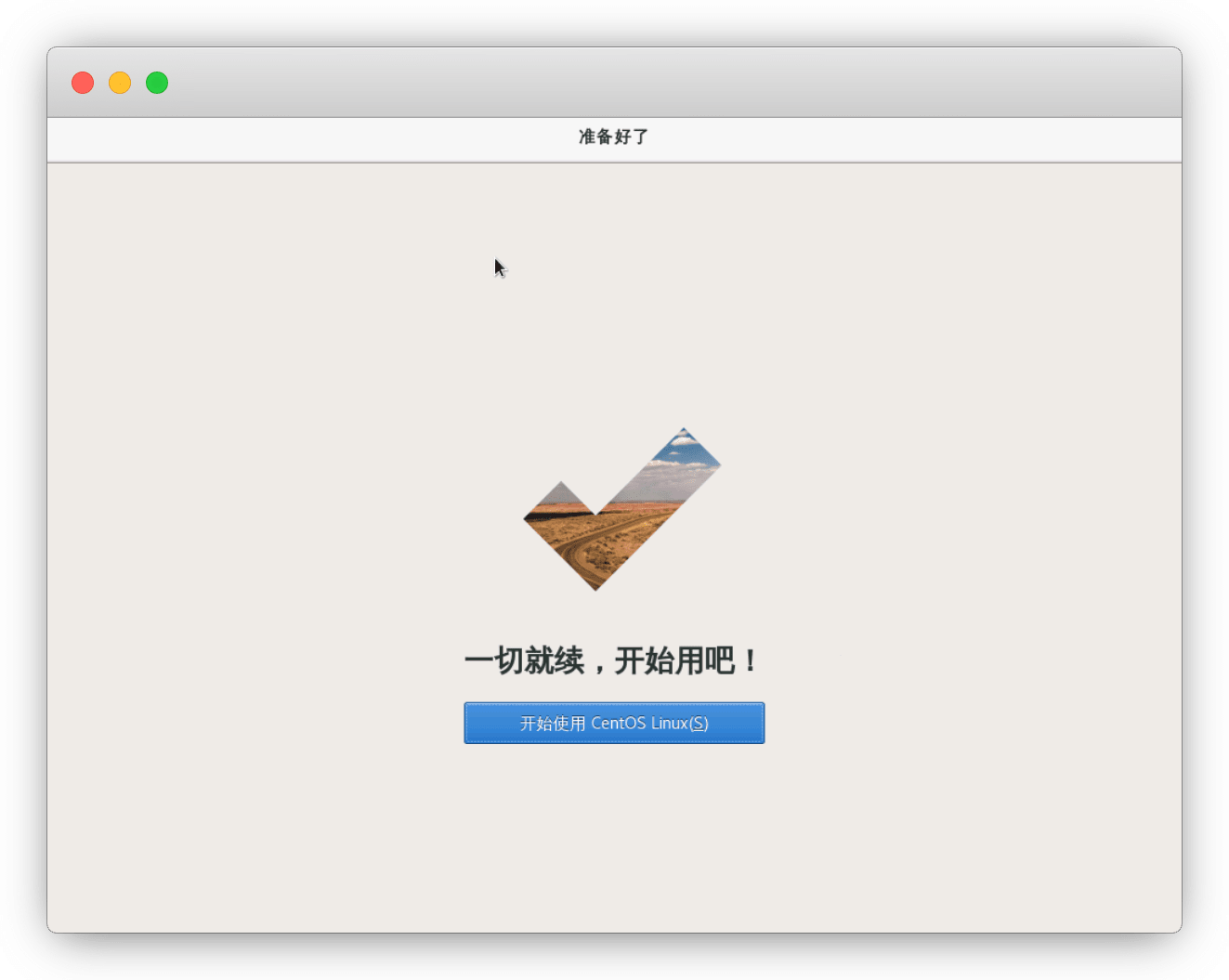The image size is (1229, 980).
Task: Click the start using CentOS Linux button
Action: coord(614,723)
